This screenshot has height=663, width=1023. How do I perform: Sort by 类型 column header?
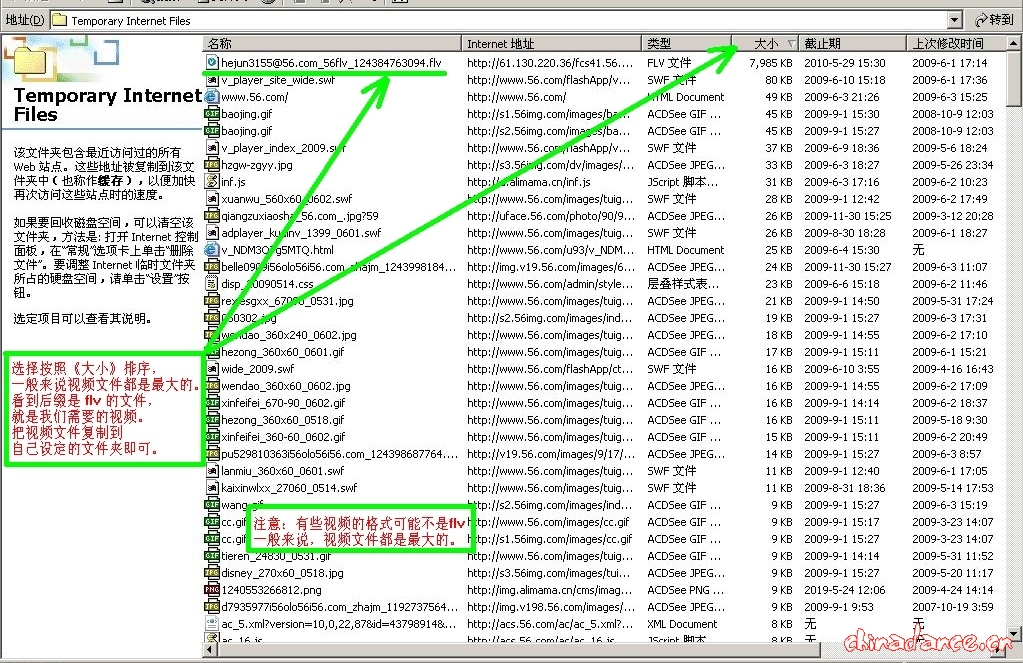click(x=686, y=44)
